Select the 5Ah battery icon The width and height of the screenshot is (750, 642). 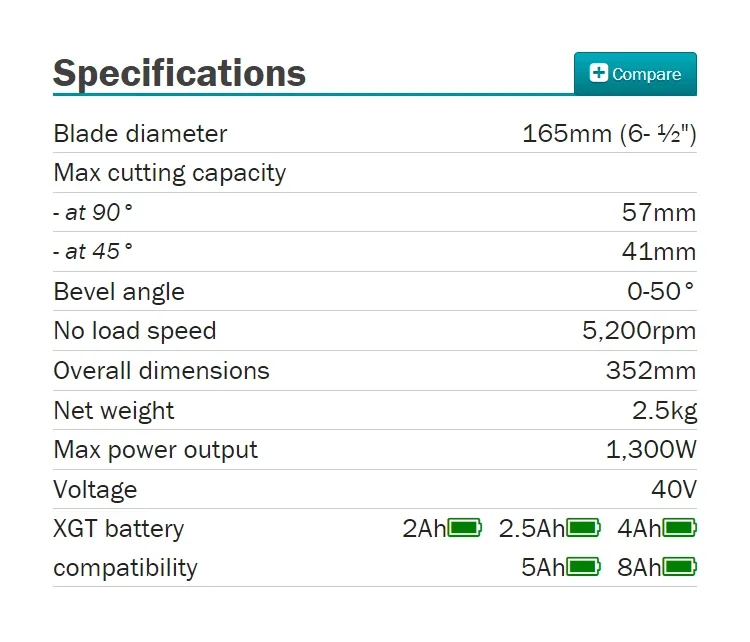[x=583, y=567]
